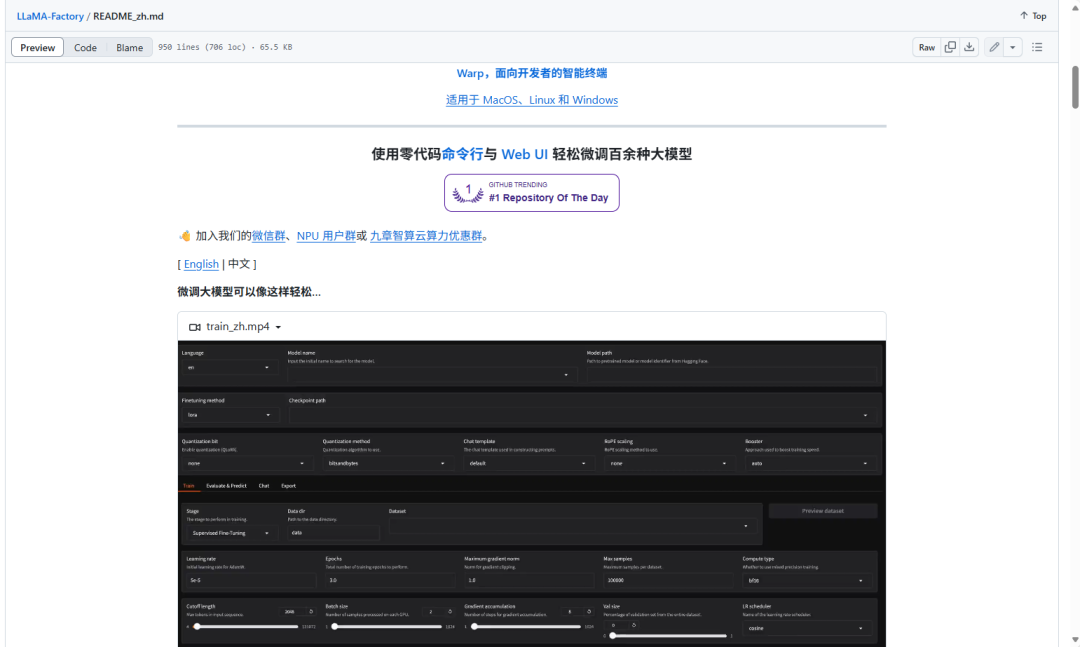Play the train_zh.mp4 video preview

(532, 493)
